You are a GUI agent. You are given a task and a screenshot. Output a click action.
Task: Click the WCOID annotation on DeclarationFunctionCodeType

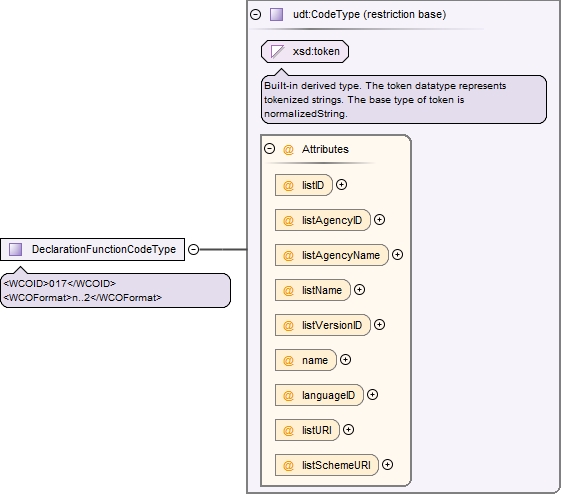pyautogui.click(x=59, y=284)
